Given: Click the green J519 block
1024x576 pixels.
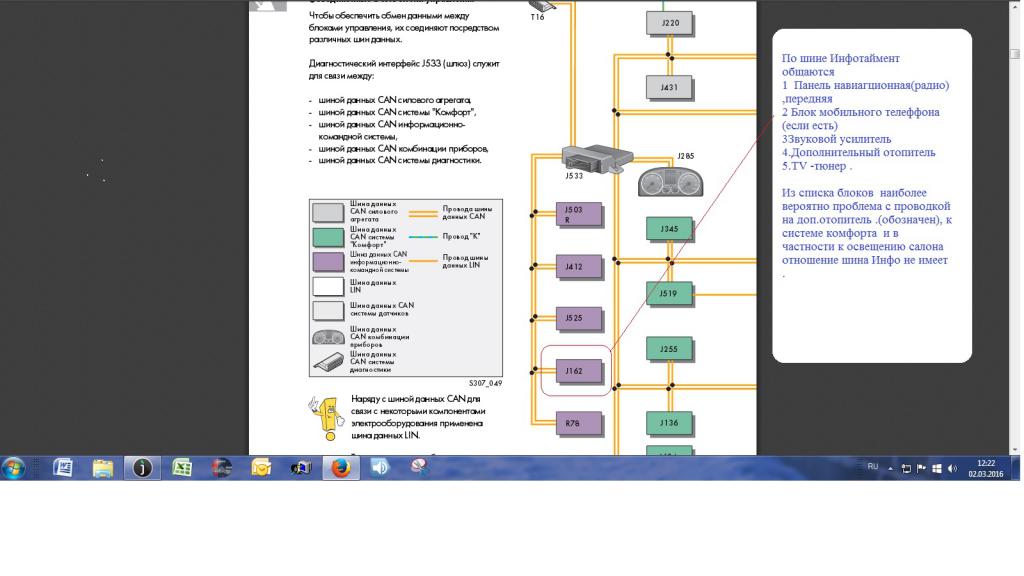Looking at the screenshot, I should (x=670, y=294).
